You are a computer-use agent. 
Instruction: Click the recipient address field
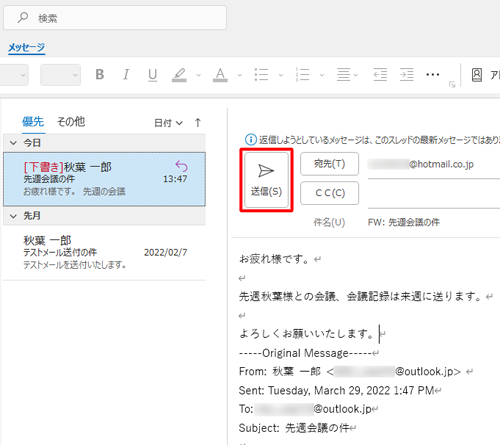tap(433, 165)
